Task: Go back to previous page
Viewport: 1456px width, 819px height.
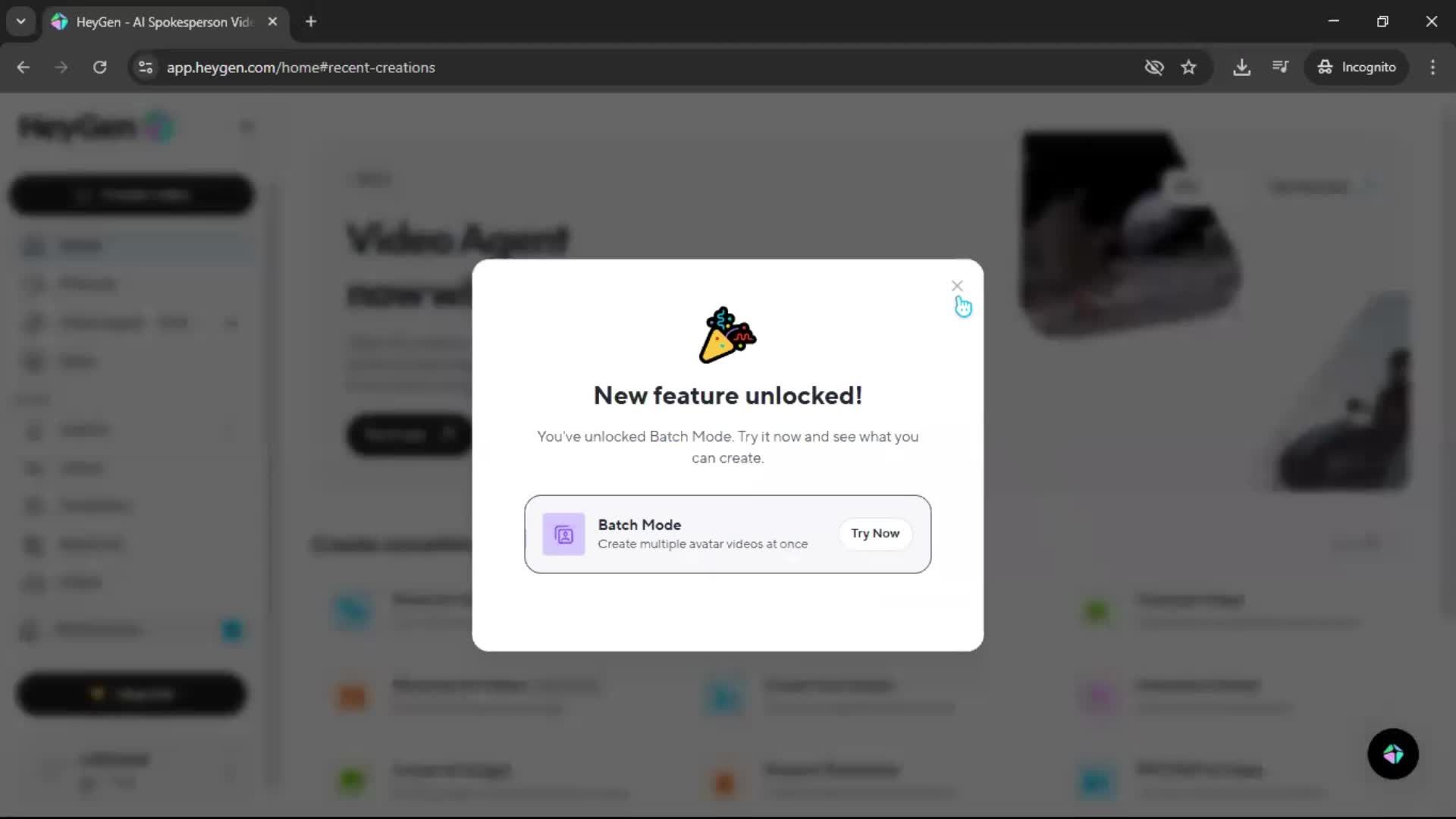Action: [24, 67]
